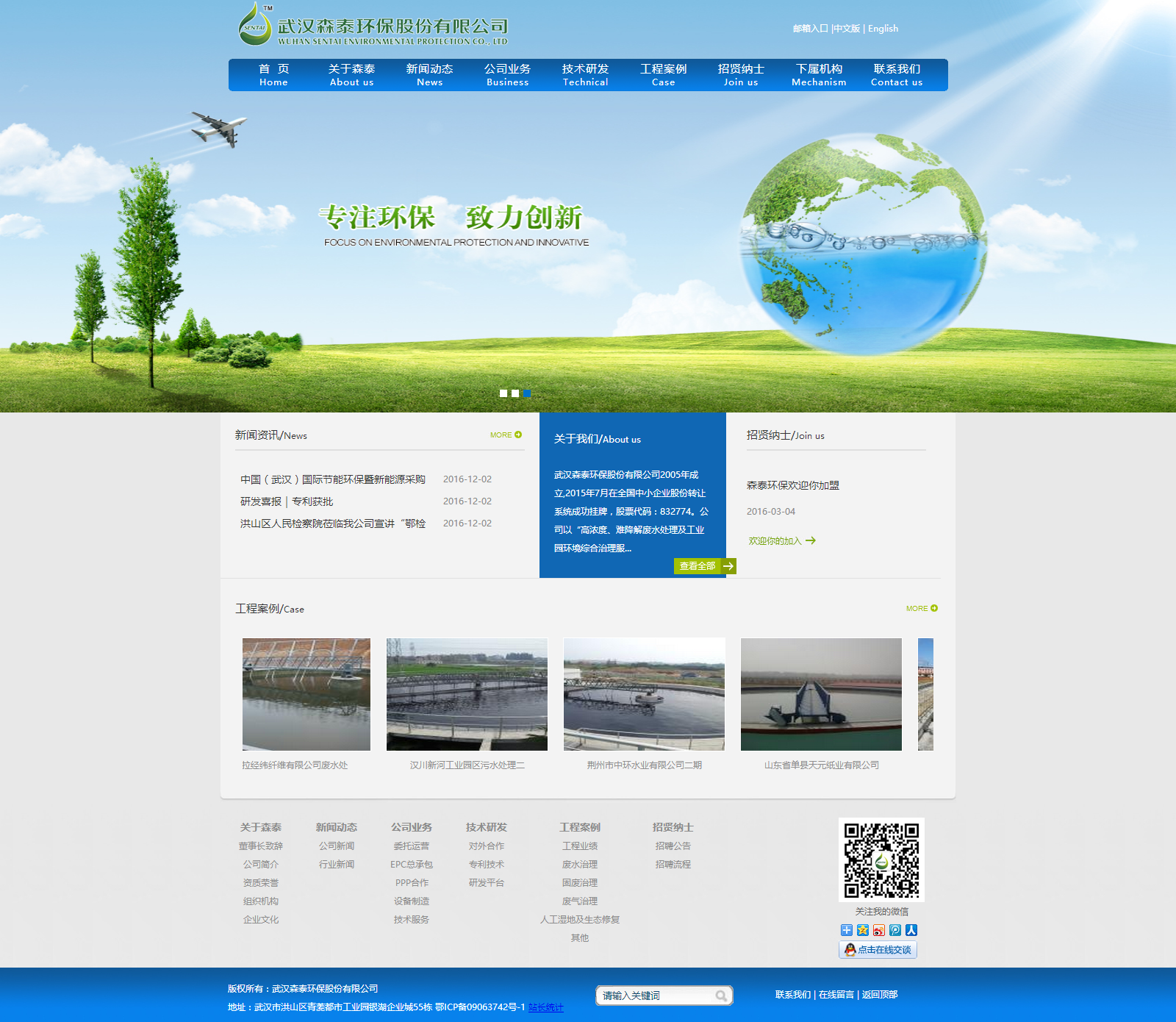The image size is (1176, 1022).
Task: Open the 关于森泰 About us menu
Action: click(x=351, y=74)
